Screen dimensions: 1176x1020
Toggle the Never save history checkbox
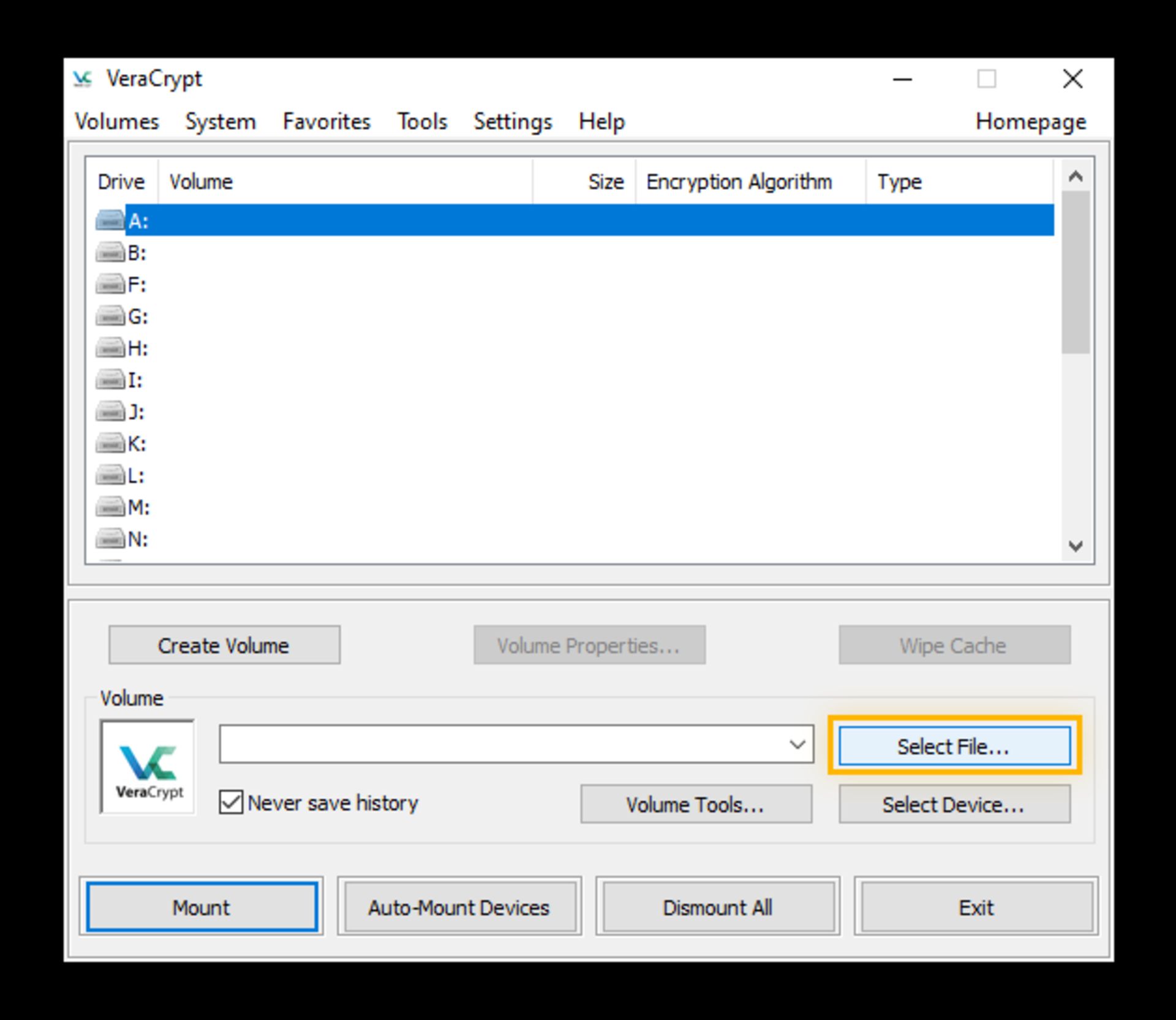point(231,802)
